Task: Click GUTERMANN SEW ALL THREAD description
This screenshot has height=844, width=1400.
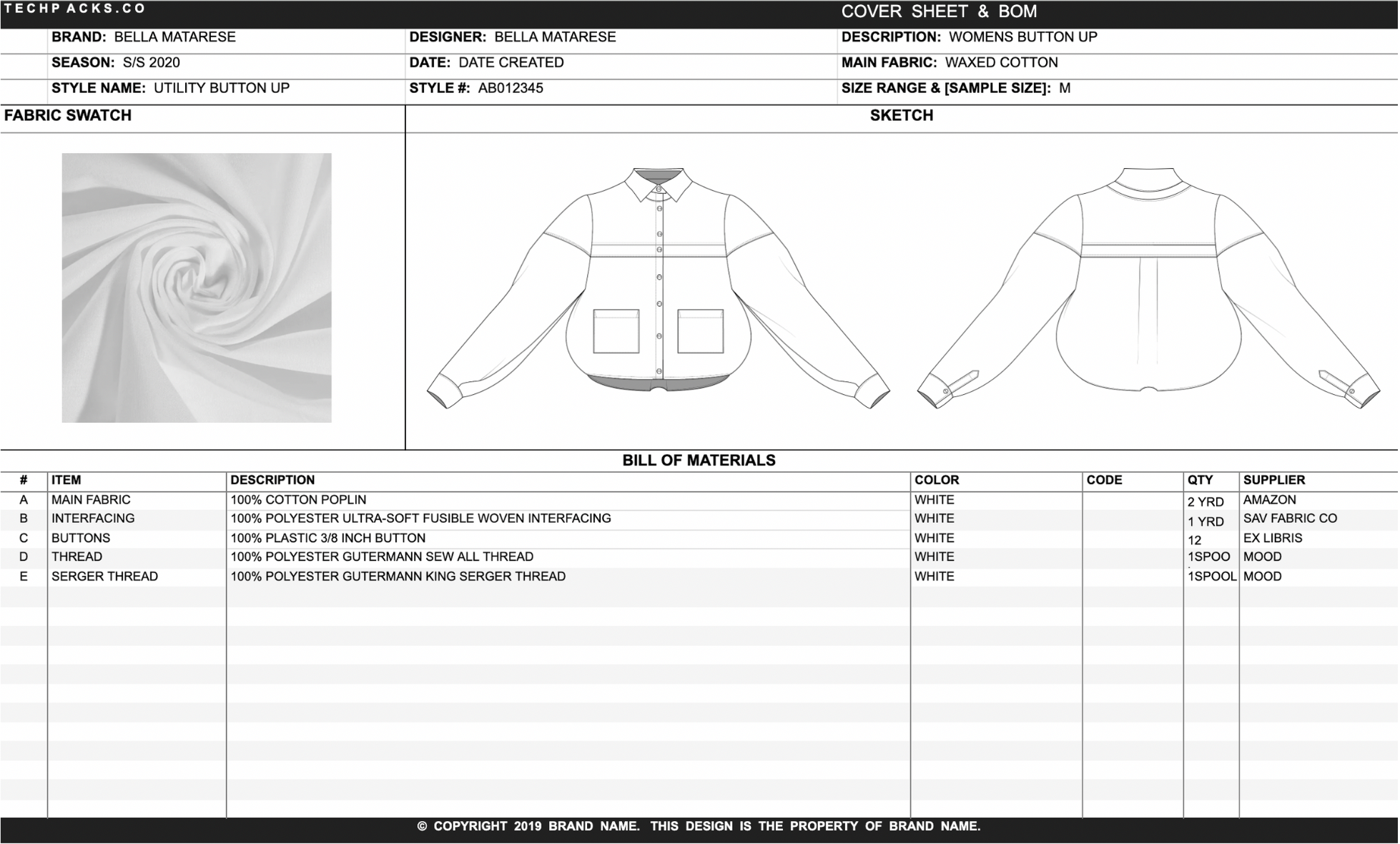Action: tap(382, 557)
